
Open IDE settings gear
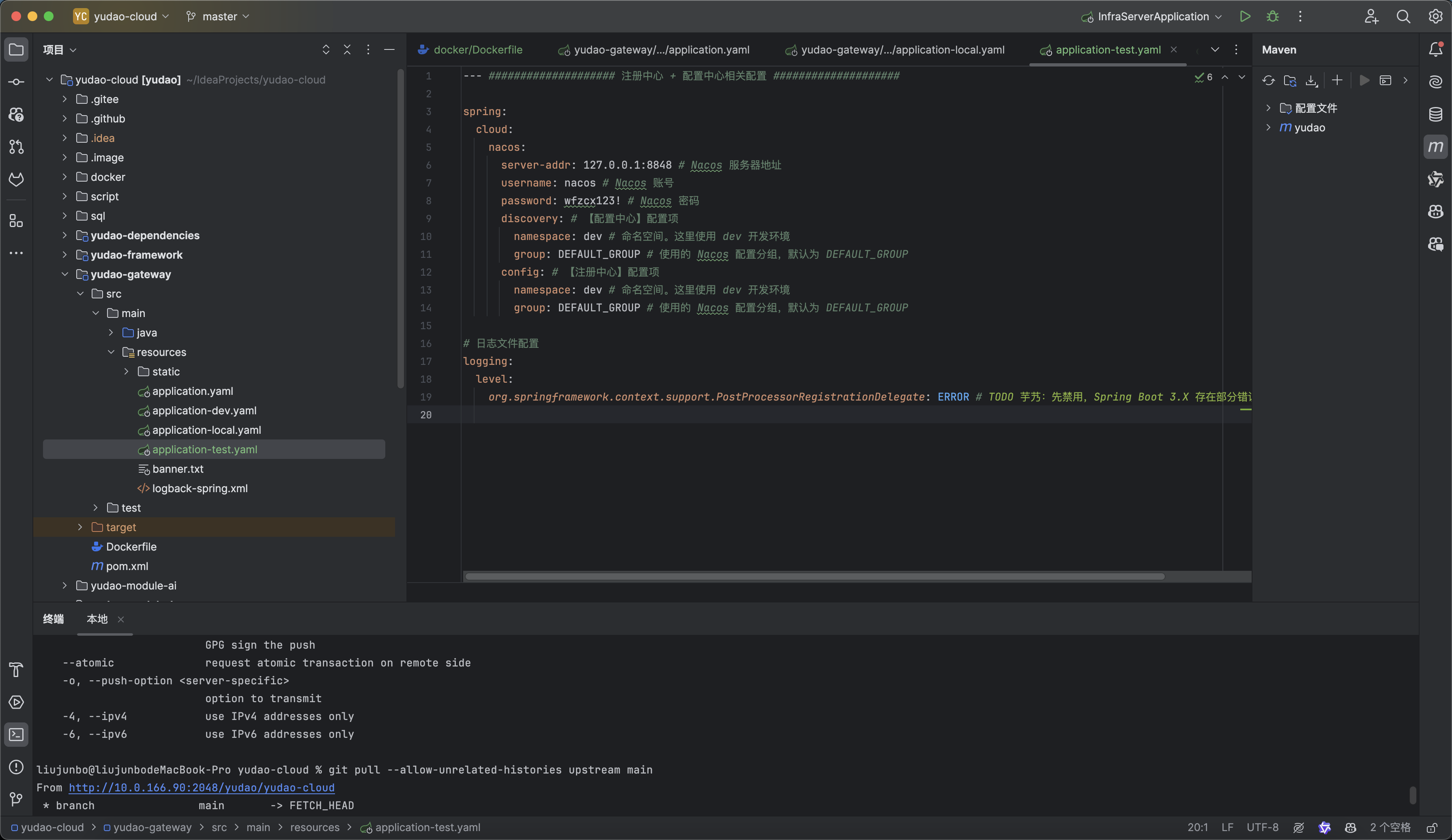pyautogui.click(x=1435, y=16)
